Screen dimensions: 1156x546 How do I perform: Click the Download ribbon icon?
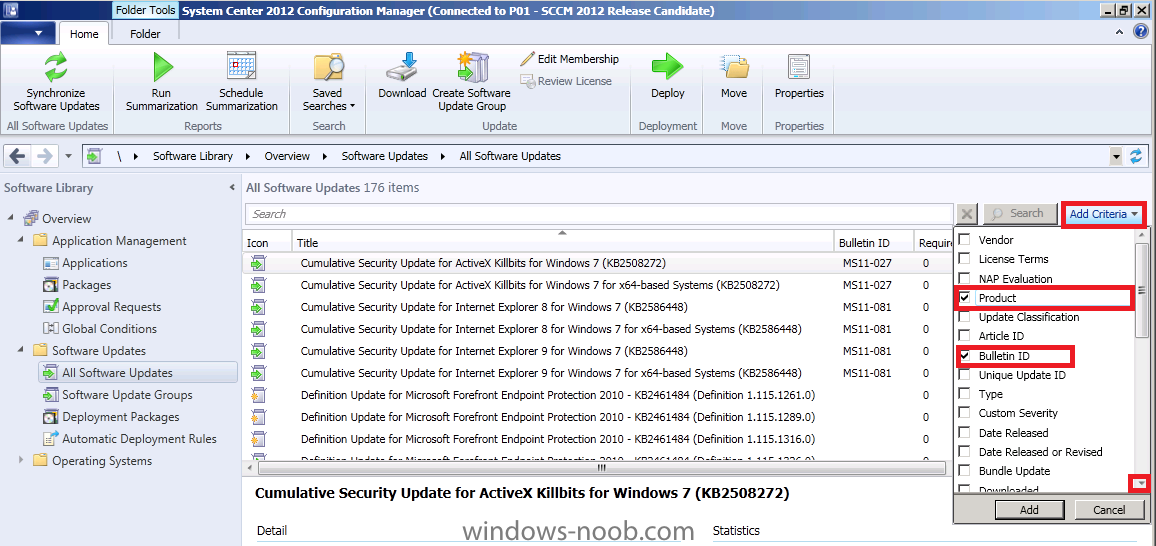(x=403, y=66)
